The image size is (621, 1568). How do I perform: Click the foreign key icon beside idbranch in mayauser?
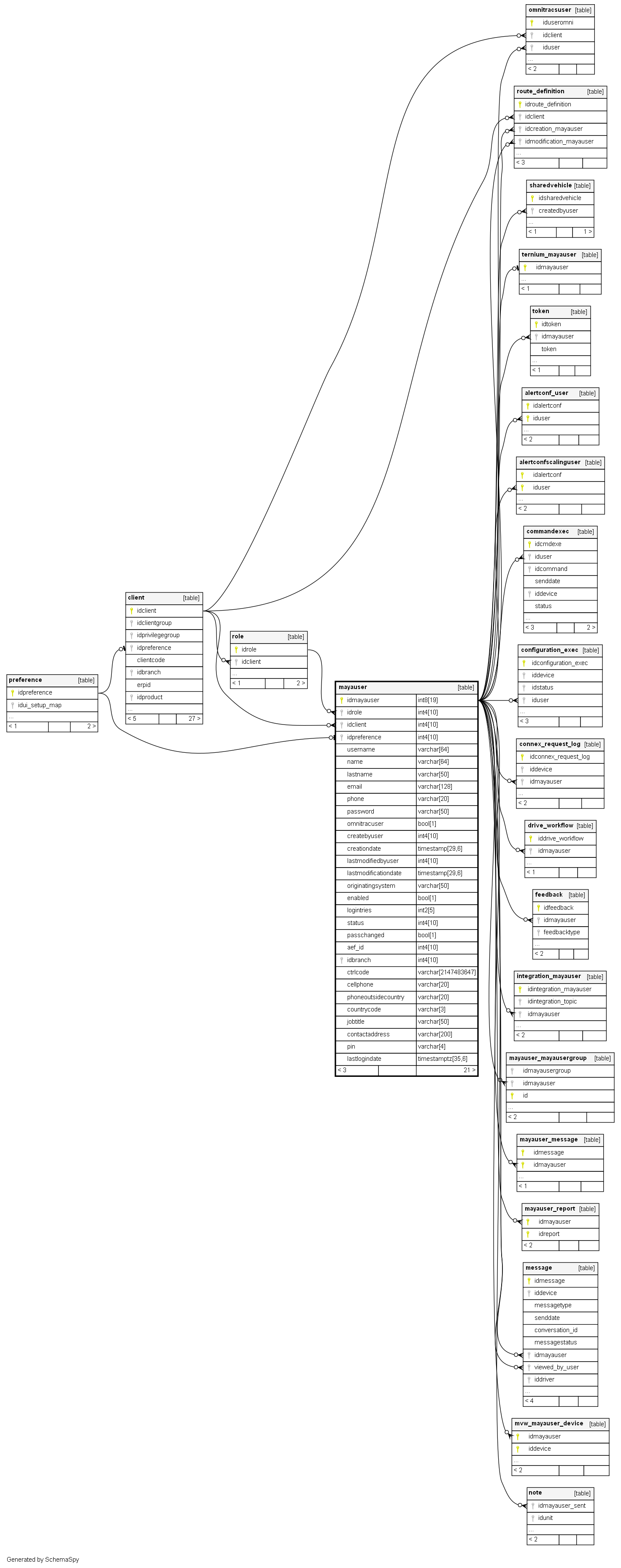click(x=342, y=960)
